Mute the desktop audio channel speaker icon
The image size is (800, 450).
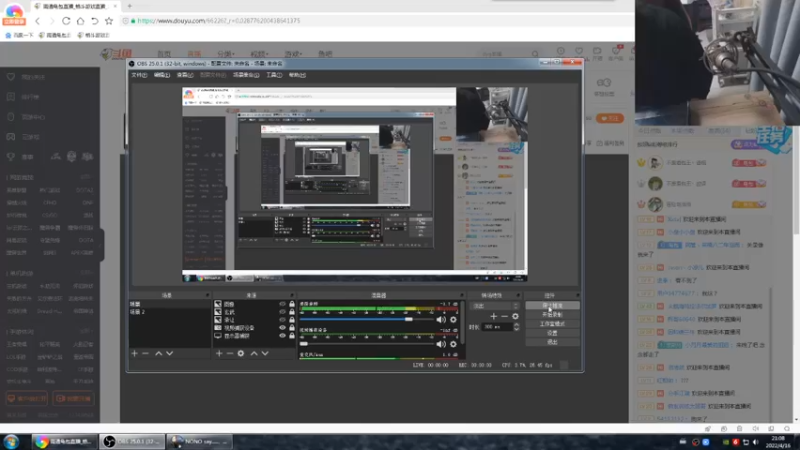coord(441,319)
